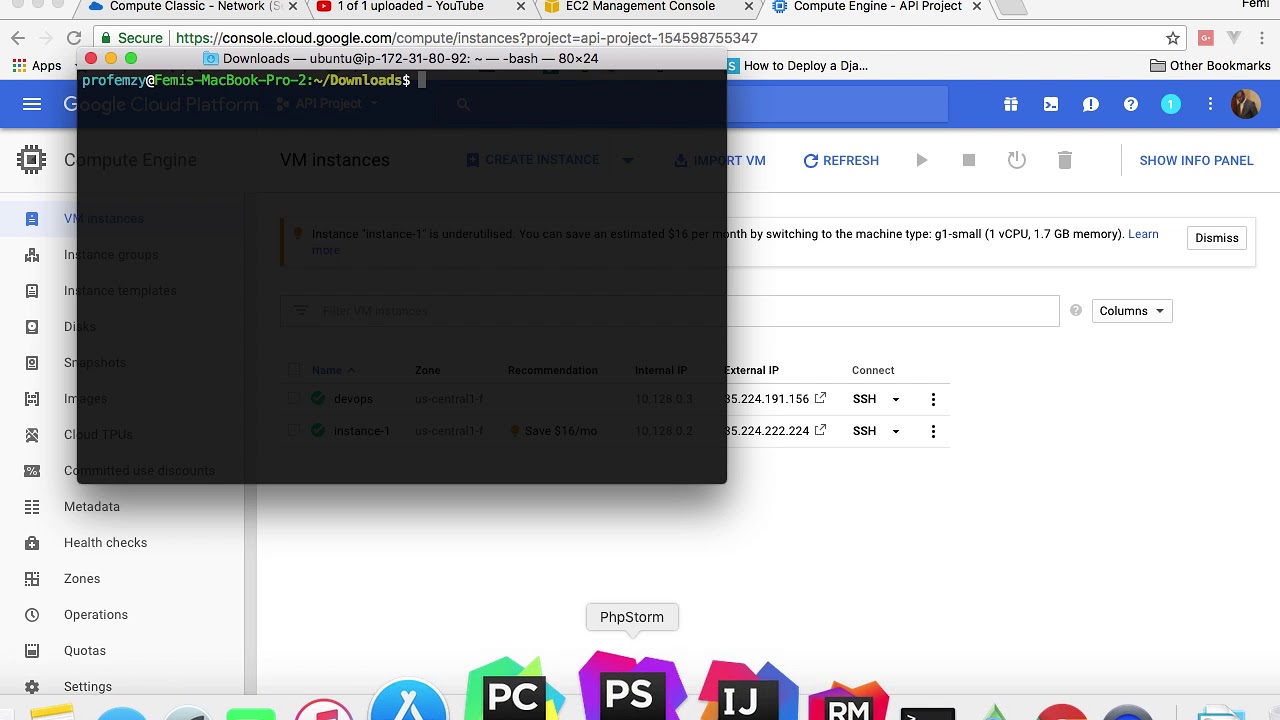Open the Google Cloud navigation hamburger menu

32,104
